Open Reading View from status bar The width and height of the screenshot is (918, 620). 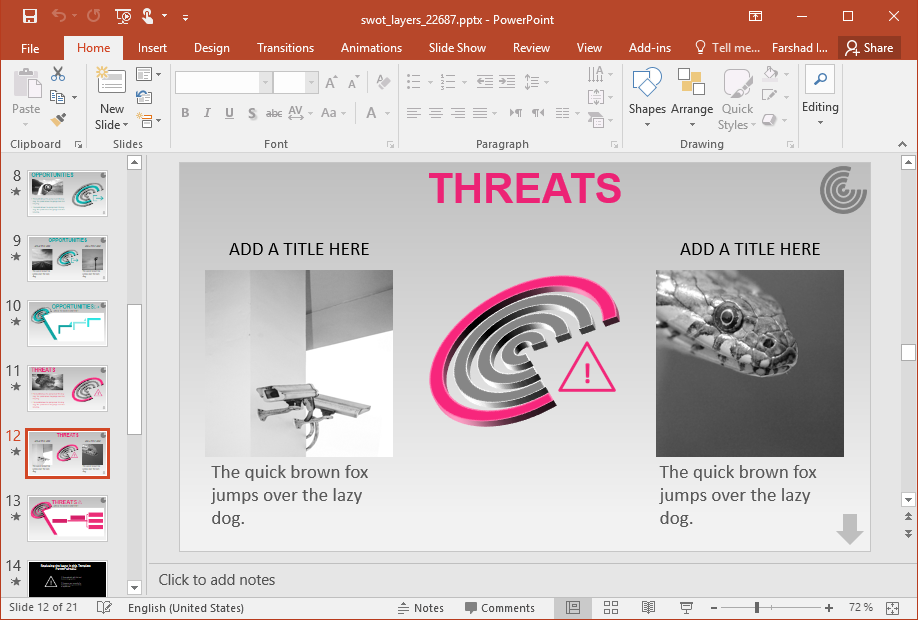coord(648,608)
